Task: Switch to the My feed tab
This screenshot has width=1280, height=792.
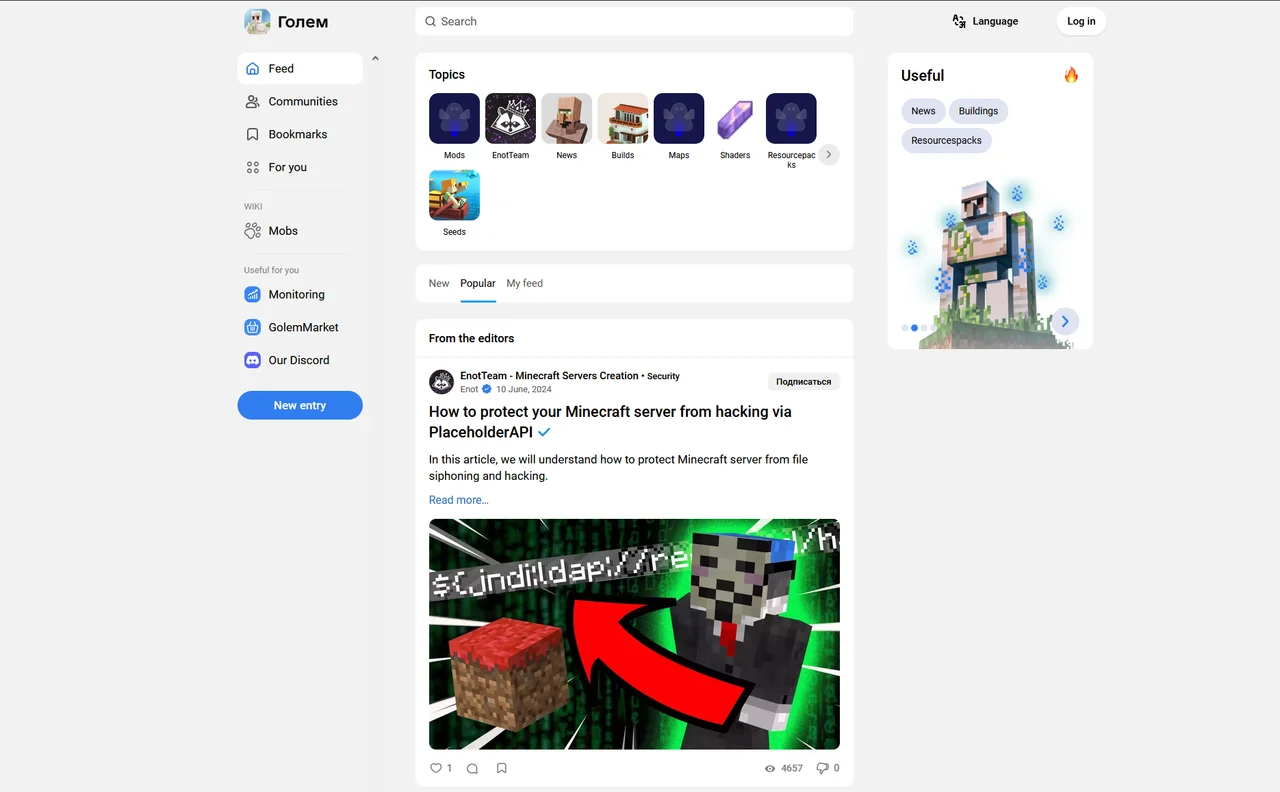Action: click(524, 283)
